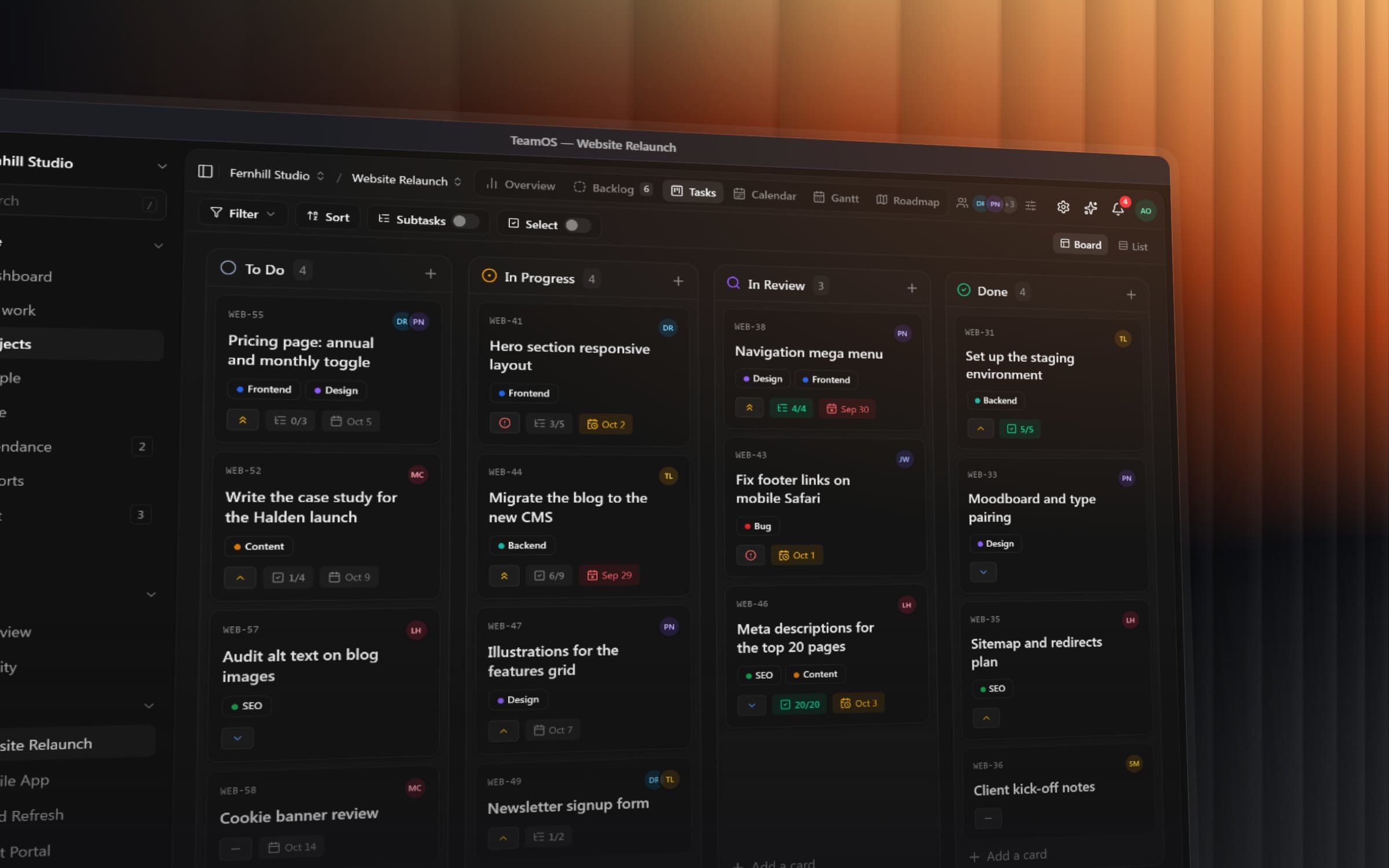
Task: Toggle the sidebar panel icon
Action: 205,171
